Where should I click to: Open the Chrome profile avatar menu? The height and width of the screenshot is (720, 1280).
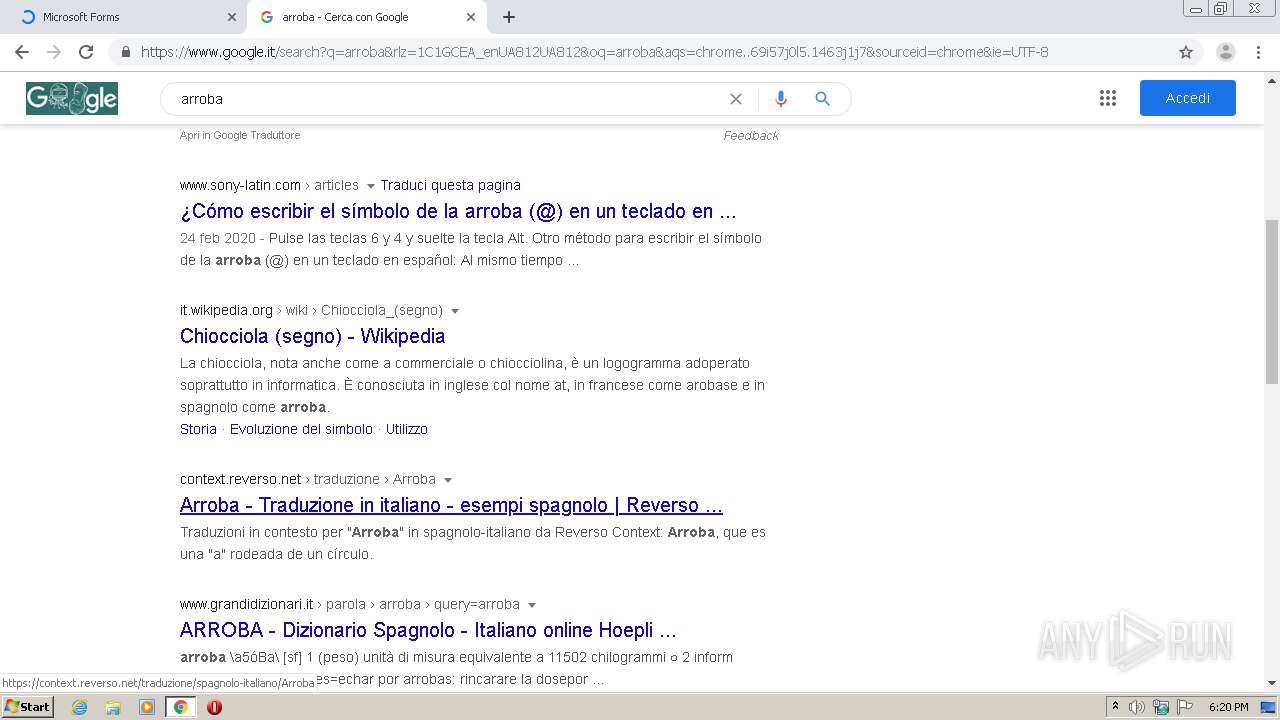pos(1226,52)
